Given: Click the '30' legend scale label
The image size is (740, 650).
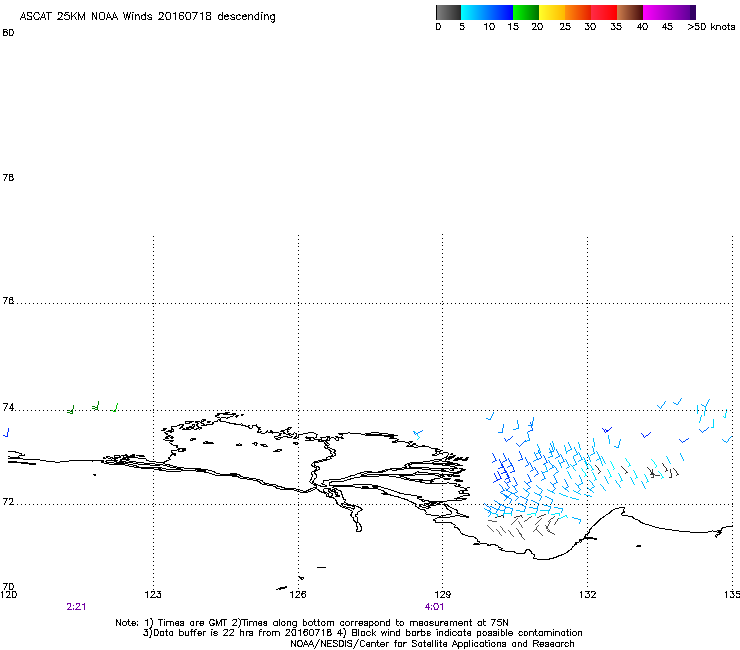Looking at the screenshot, I should click(x=590, y=27).
